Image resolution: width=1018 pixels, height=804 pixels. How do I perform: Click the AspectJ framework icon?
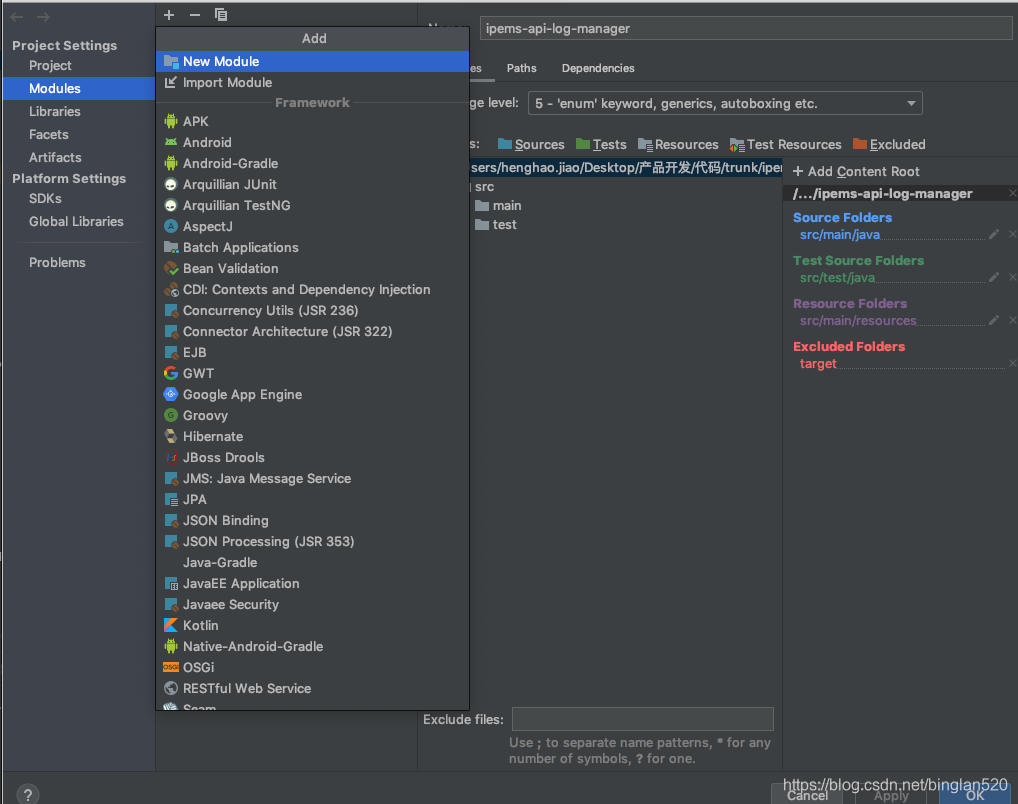pos(171,227)
